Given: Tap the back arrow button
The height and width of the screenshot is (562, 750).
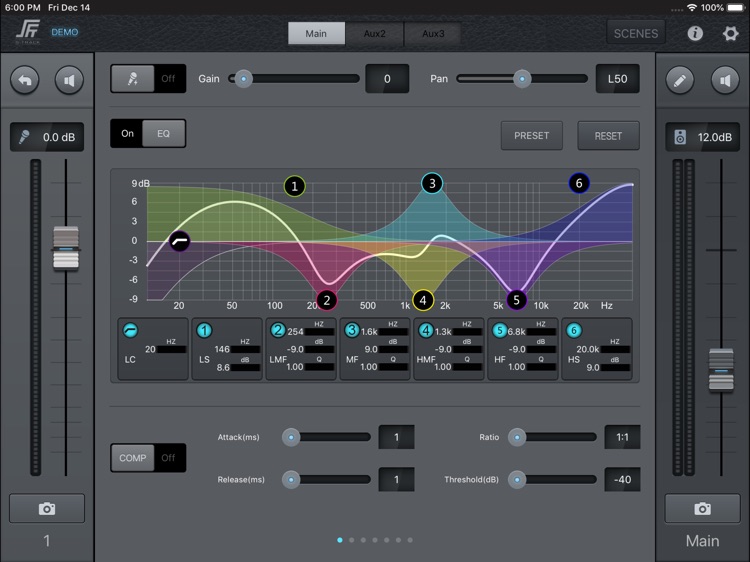Looking at the screenshot, I should (25, 80).
